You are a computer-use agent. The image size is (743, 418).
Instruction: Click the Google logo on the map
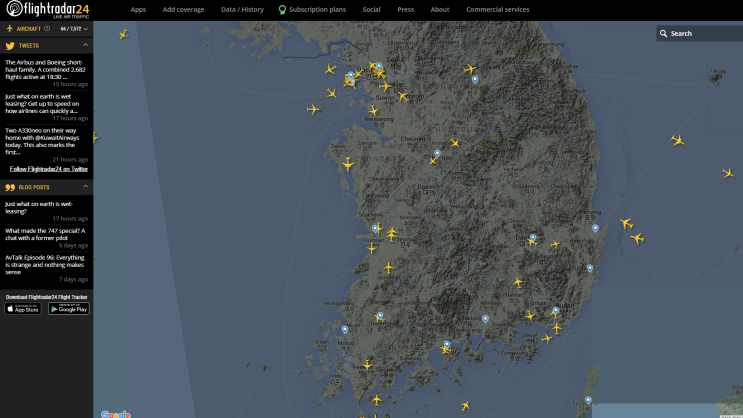click(116, 415)
